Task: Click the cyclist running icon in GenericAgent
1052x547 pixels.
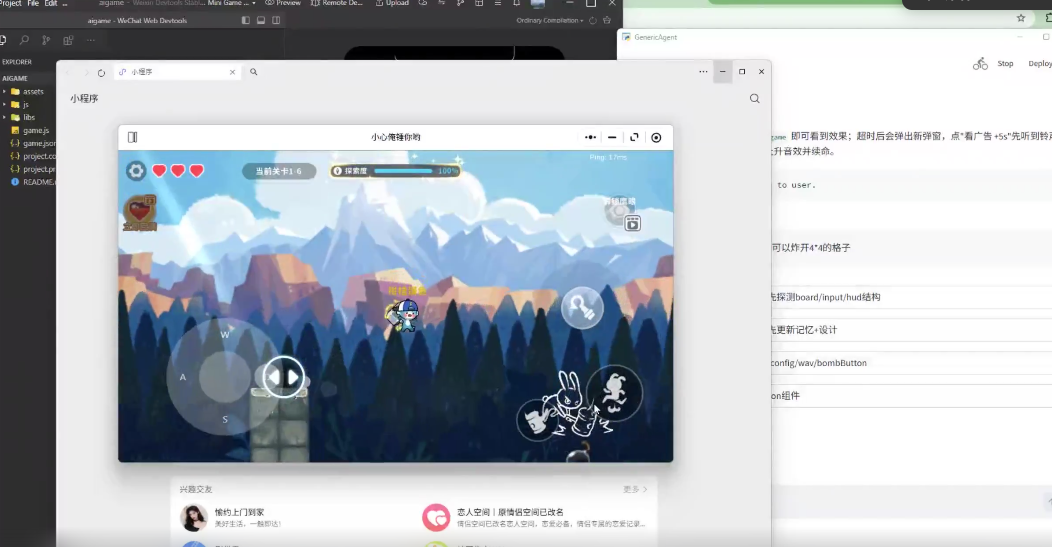Action: 980,64
